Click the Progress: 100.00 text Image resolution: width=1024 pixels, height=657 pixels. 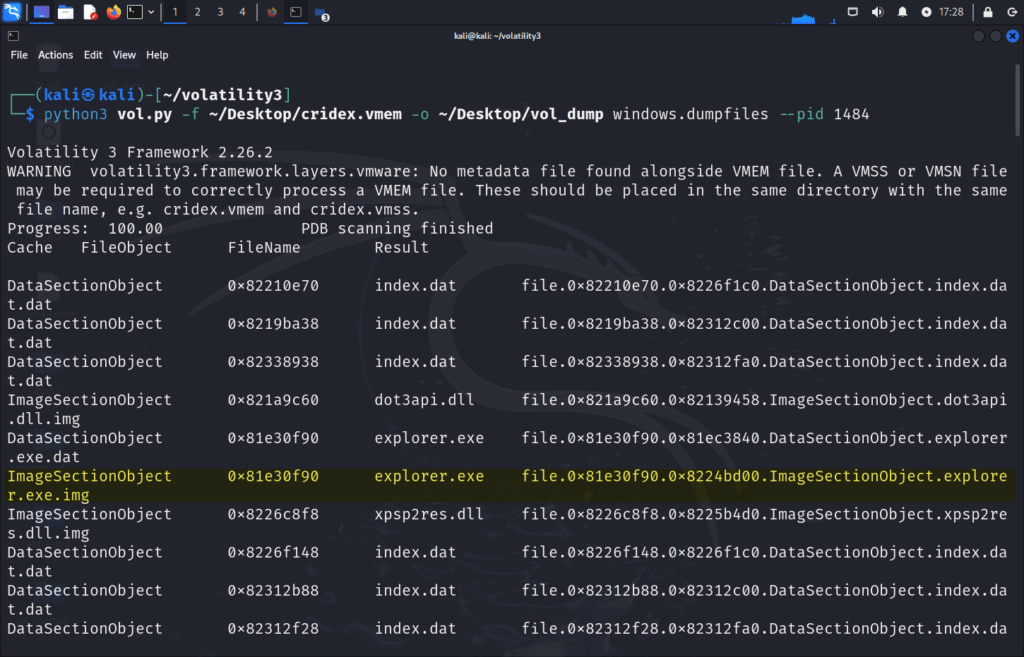coord(85,229)
